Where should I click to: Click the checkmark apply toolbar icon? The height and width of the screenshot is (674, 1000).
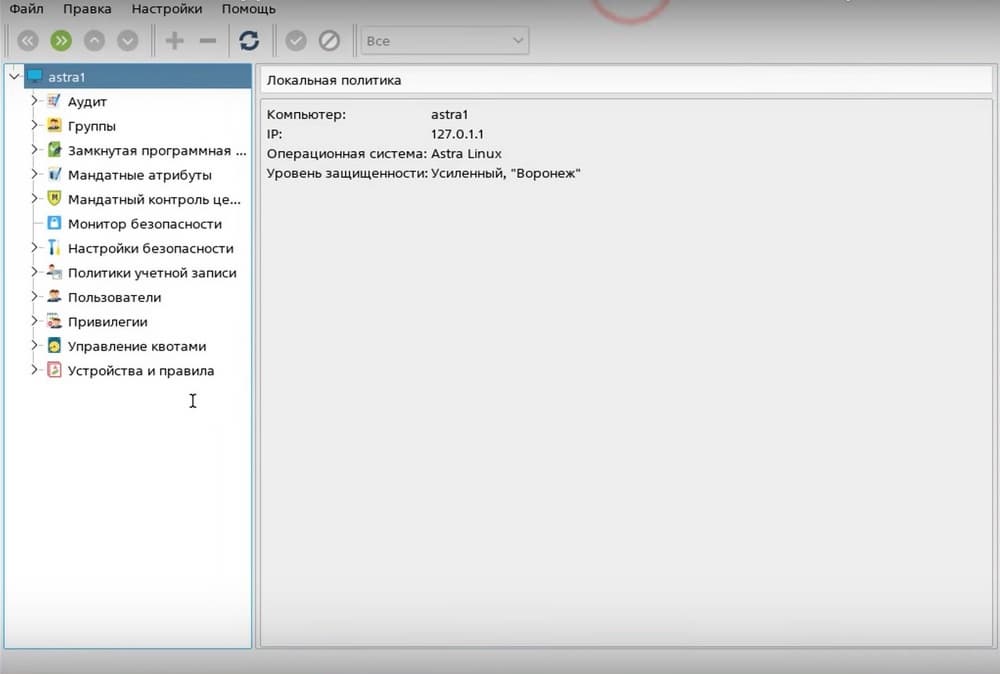(x=295, y=41)
